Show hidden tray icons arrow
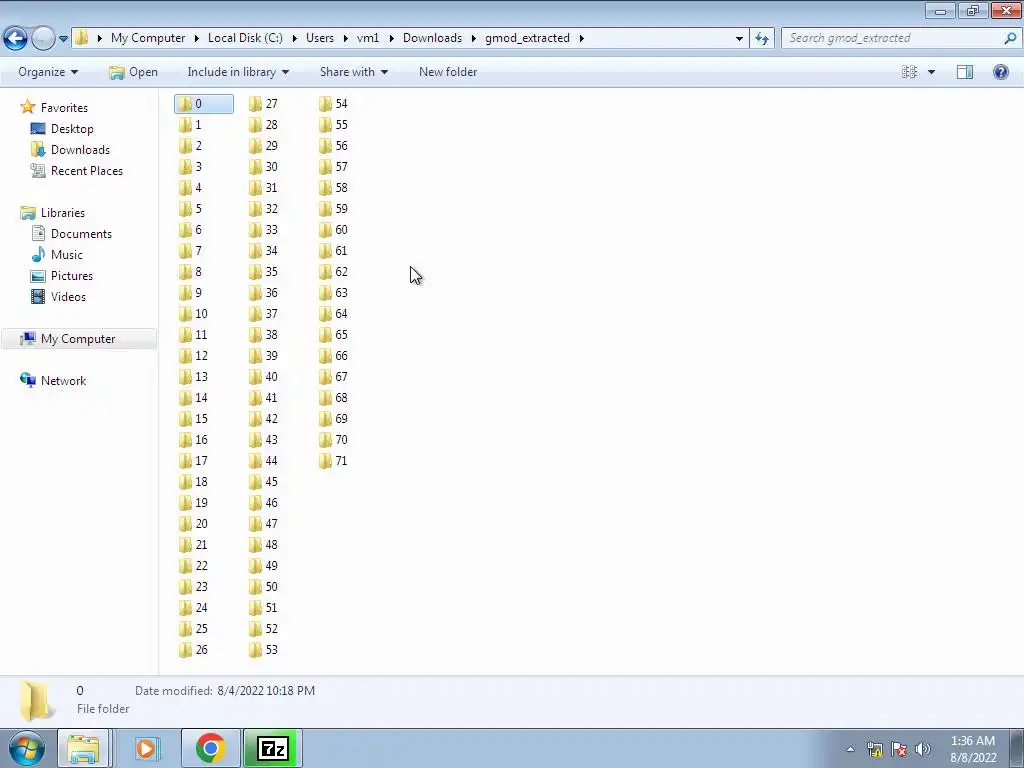Image resolution: width=1024 pixels, height=768 pixels. click(x=850, y=749)
